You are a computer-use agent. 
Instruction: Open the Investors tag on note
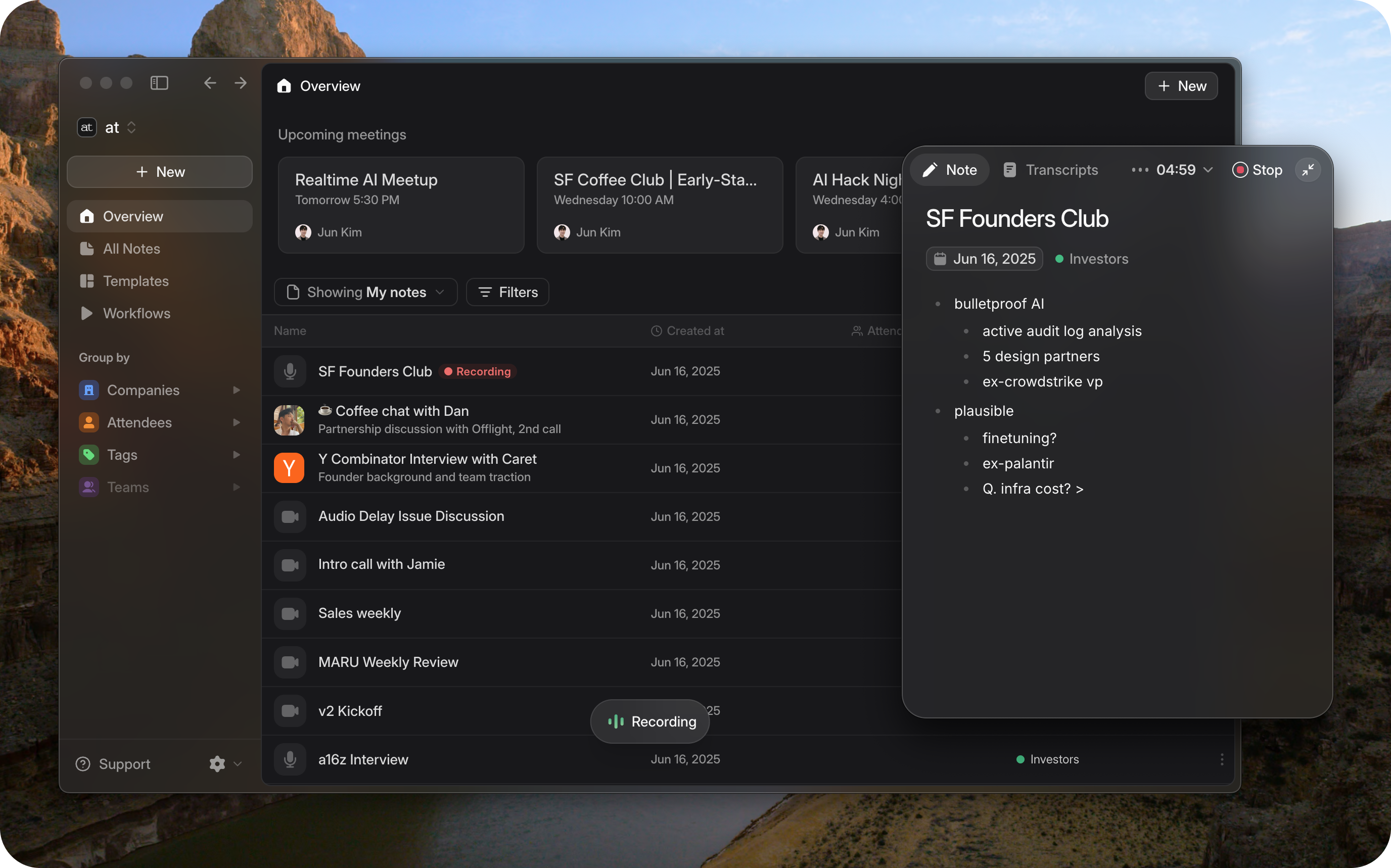click(x=1092, y=259)
